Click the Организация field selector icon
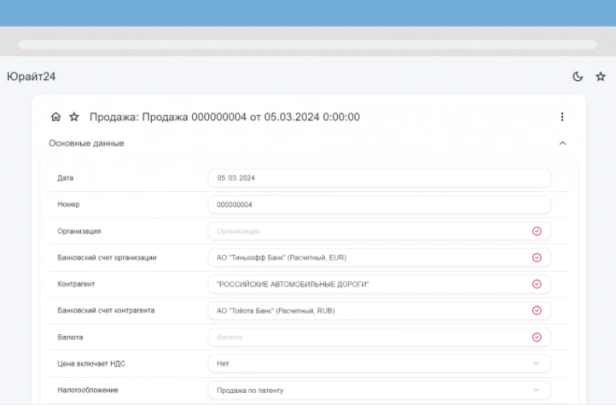Image resolution: width=616 pixels, height=405 pixels. tap(536, 231)
